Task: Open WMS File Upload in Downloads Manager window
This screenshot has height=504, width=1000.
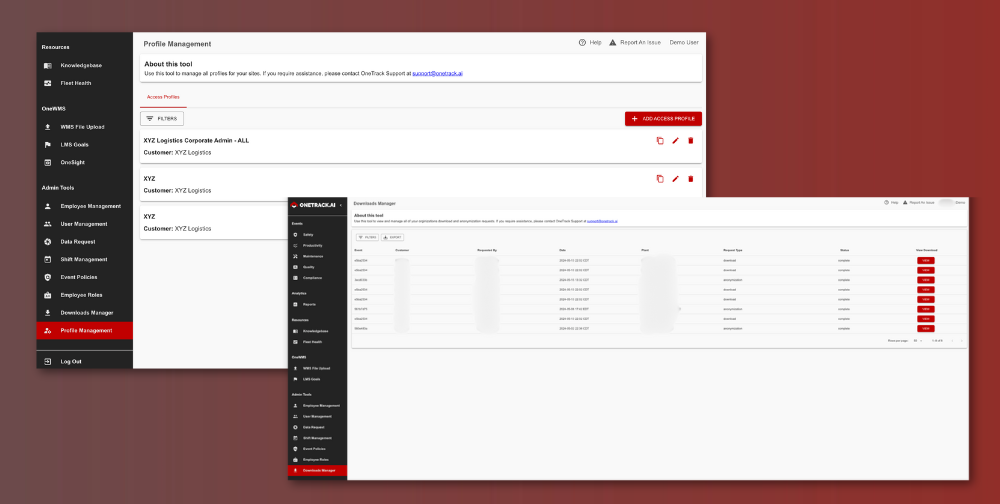Action: coord(318,369)
